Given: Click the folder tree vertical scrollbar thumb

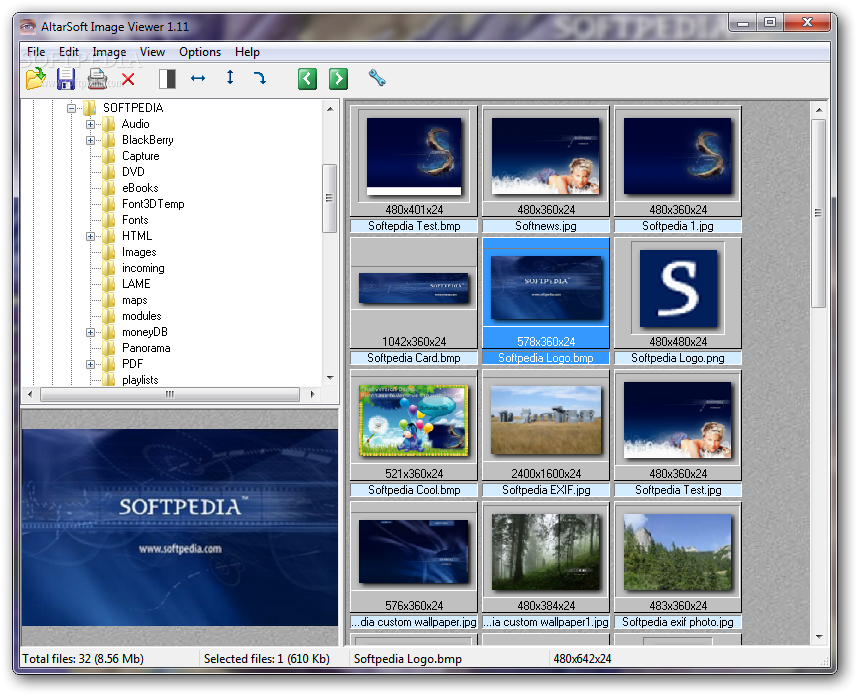Looking at the screenshot, I should tap(329, 198).
